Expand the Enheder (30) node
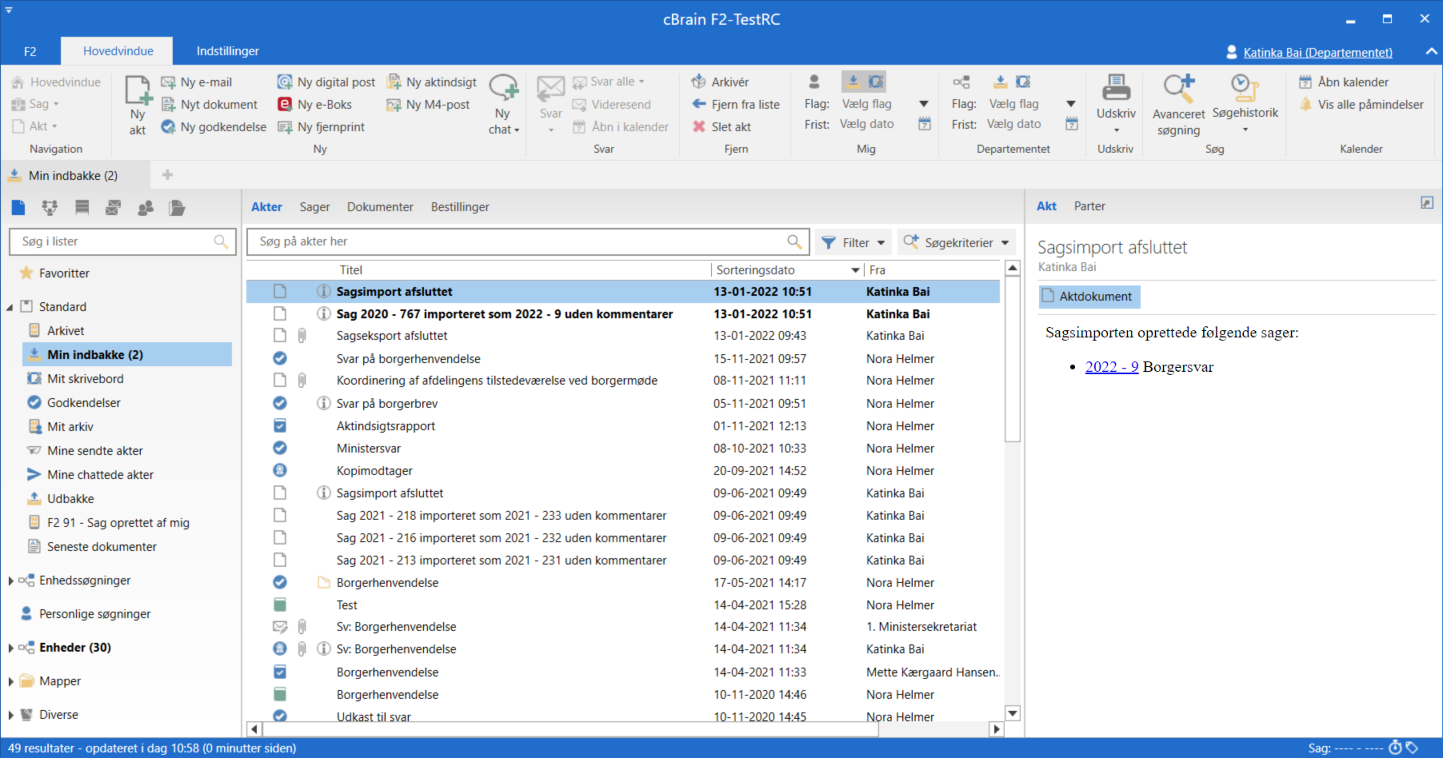 11,648
